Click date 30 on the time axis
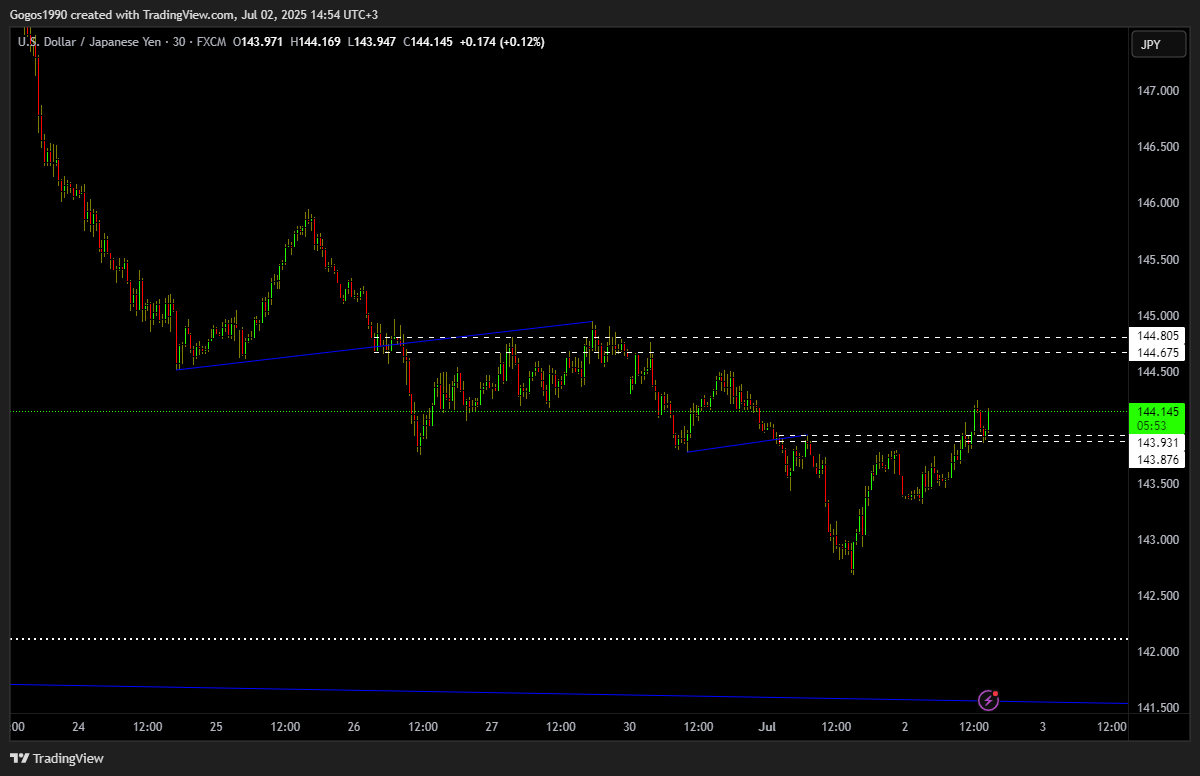Screen dimensions: 1200x776 point(629,727)
